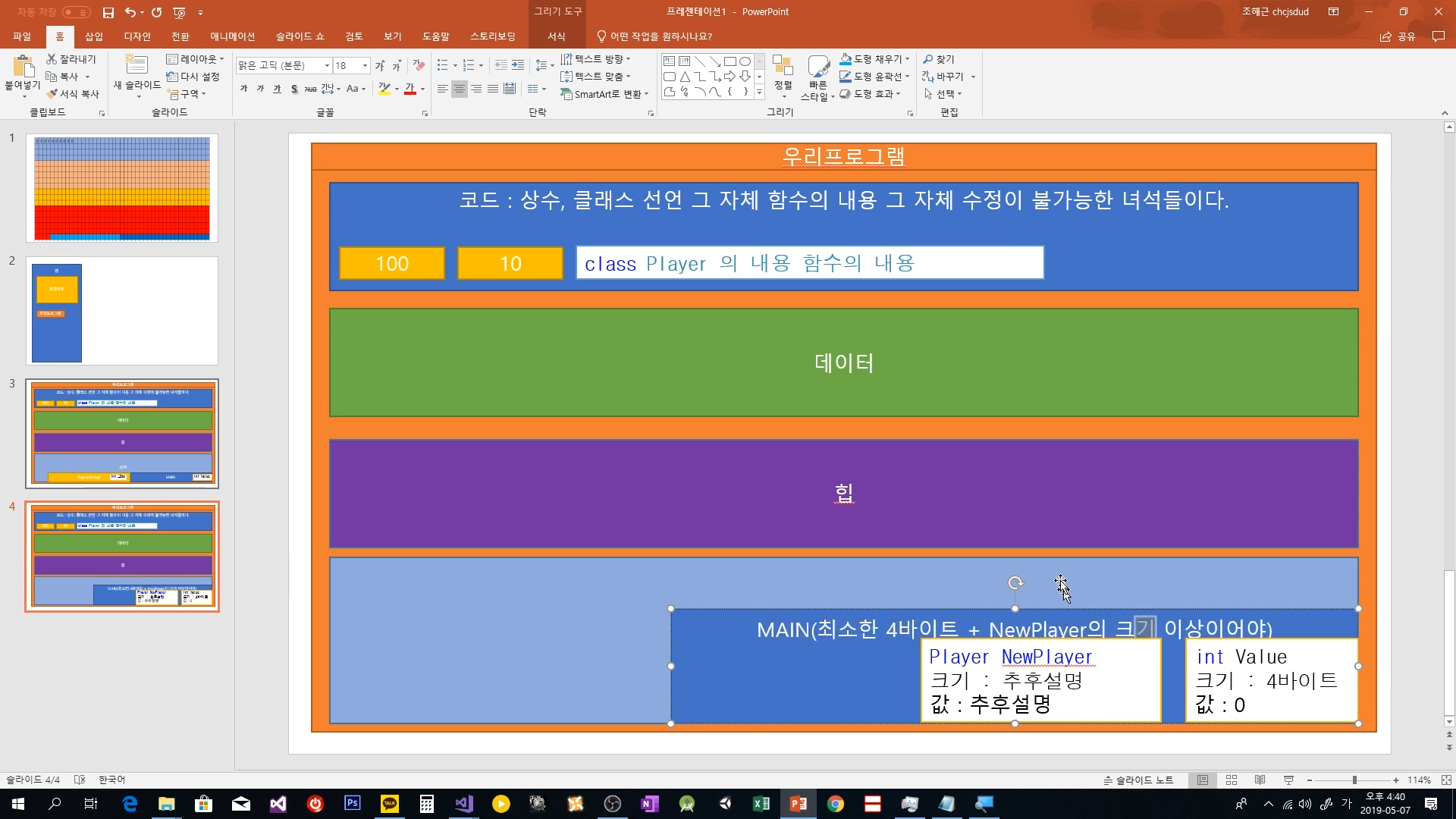
Task: Click the Share (공유) button
Action: [1398, 36]
